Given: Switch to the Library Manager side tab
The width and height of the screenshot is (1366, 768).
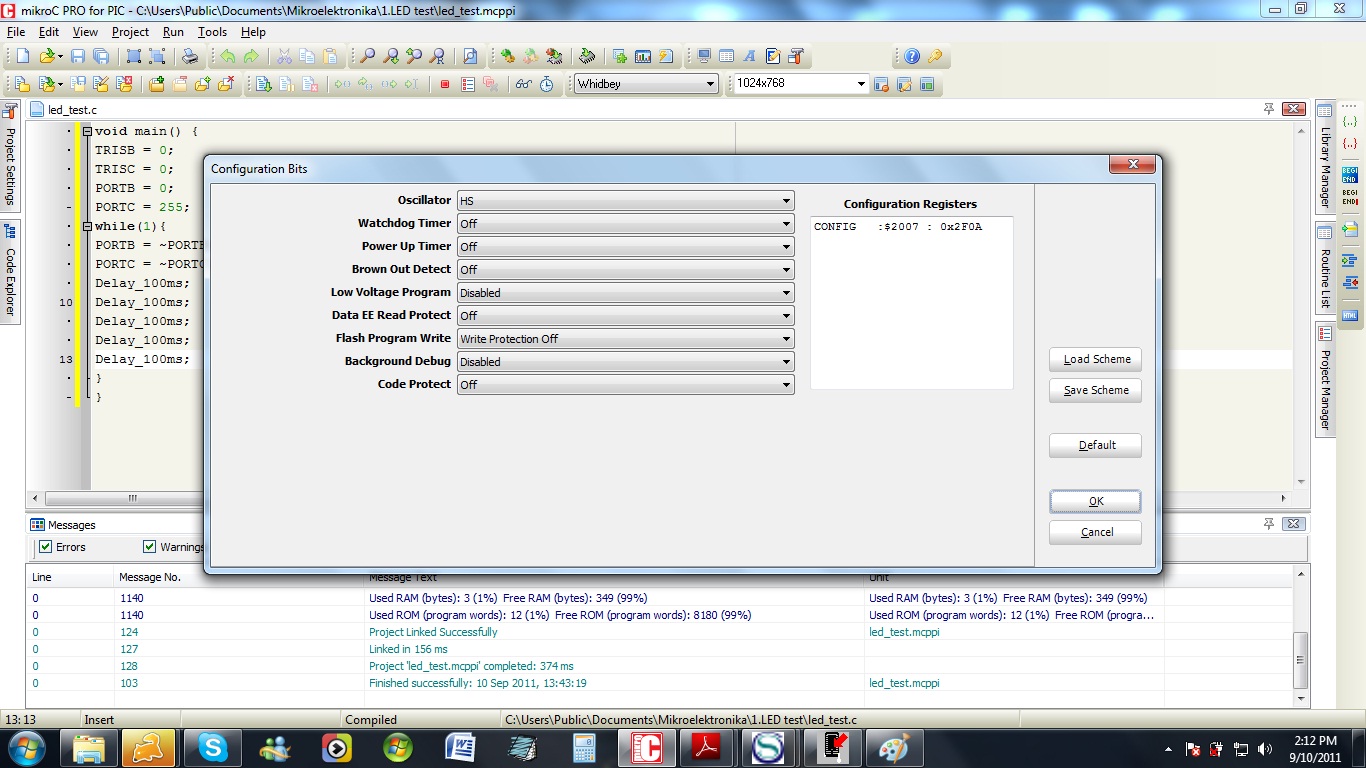Looking at the screenshot, I should [1325, 157].
